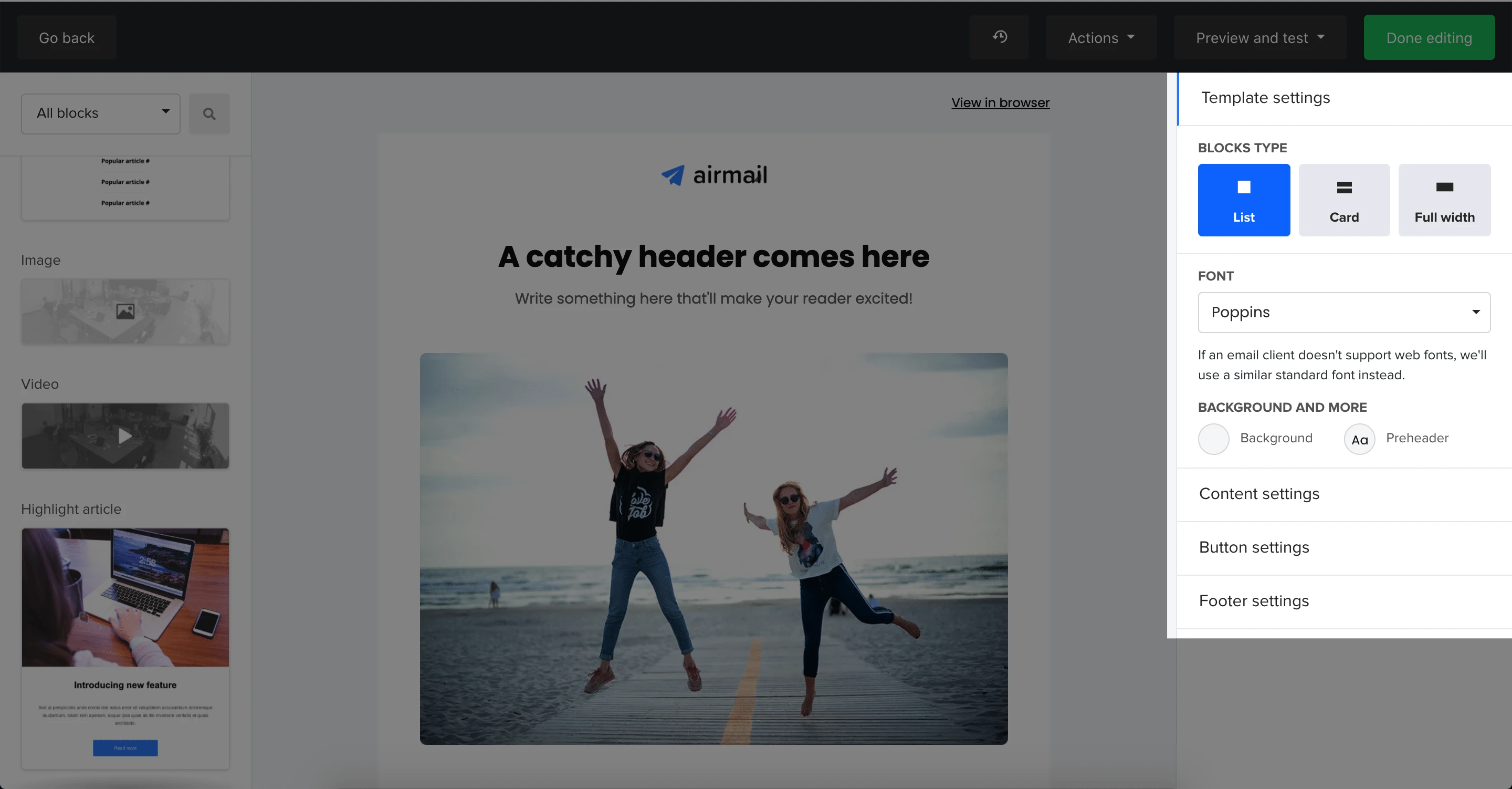Click the Aa preheader text icon

[x=1359, y=440]
